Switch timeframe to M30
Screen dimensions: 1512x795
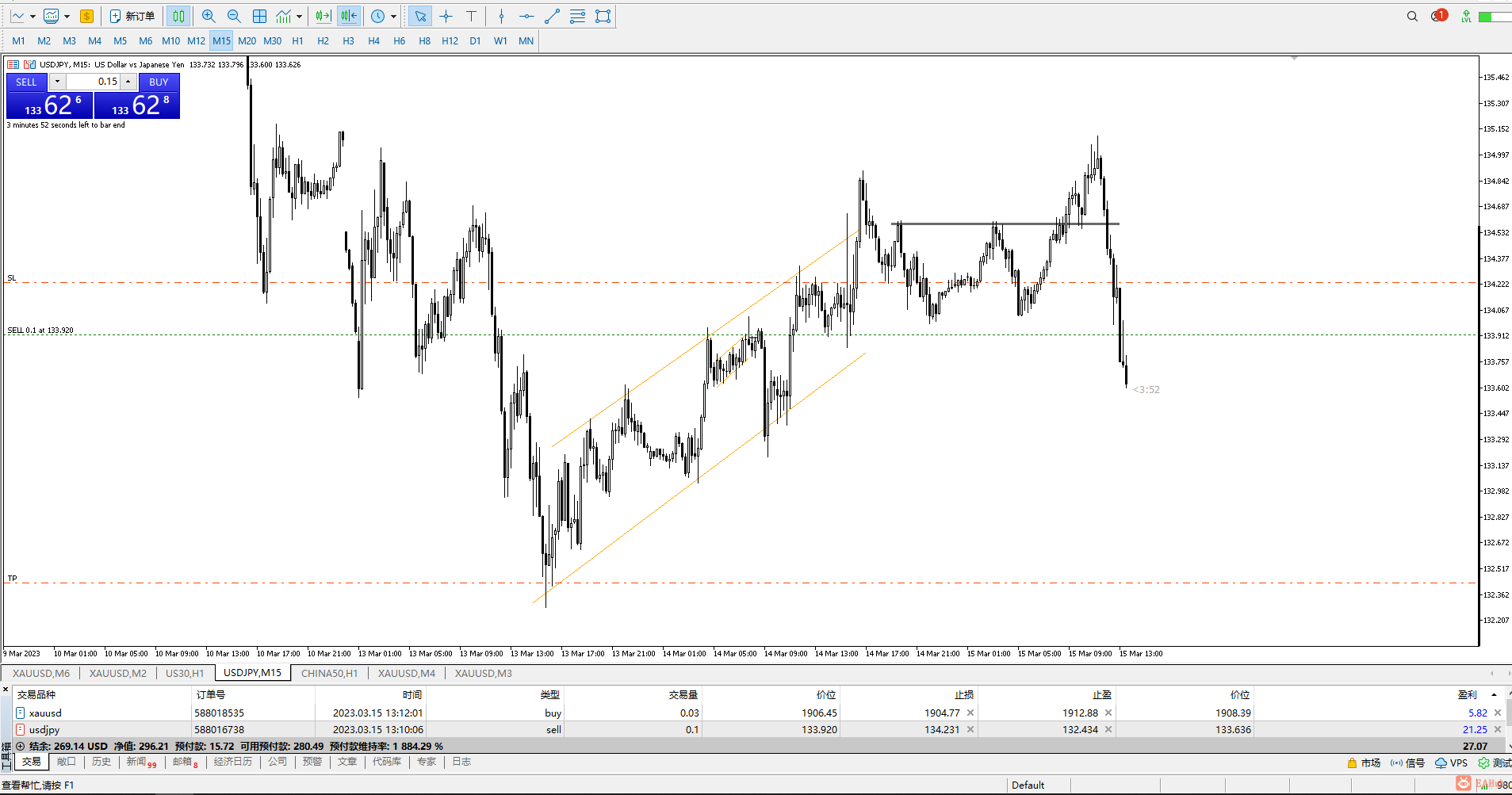coord(272,40)
